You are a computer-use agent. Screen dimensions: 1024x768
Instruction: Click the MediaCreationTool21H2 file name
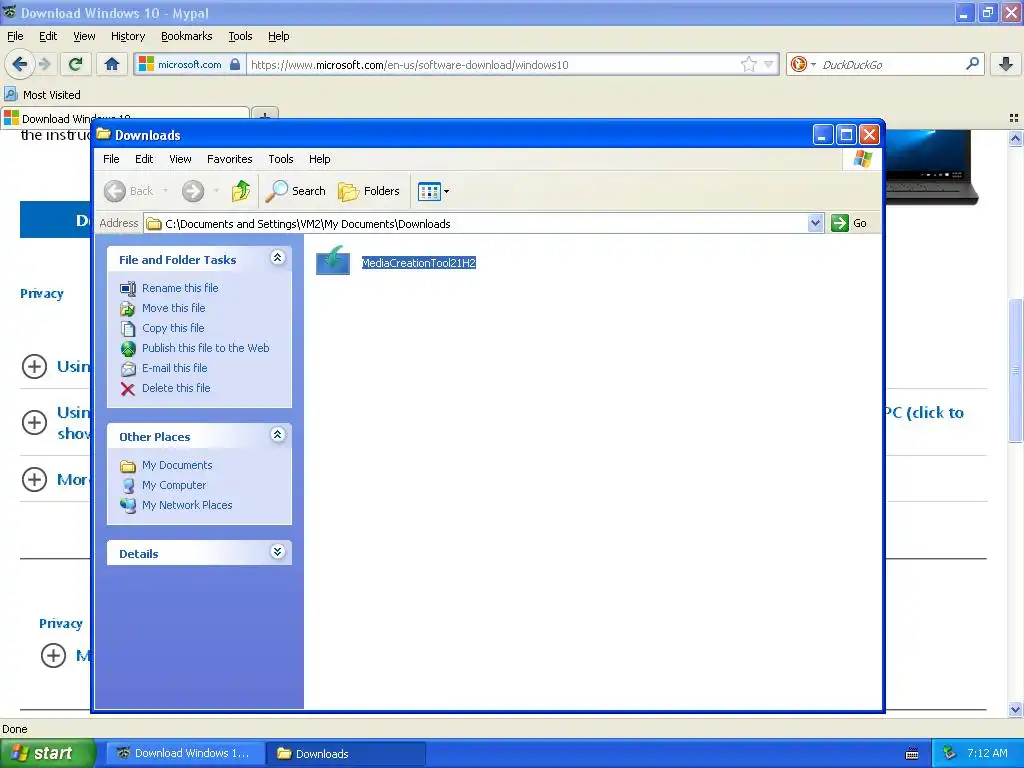click(x=419, y=263)
